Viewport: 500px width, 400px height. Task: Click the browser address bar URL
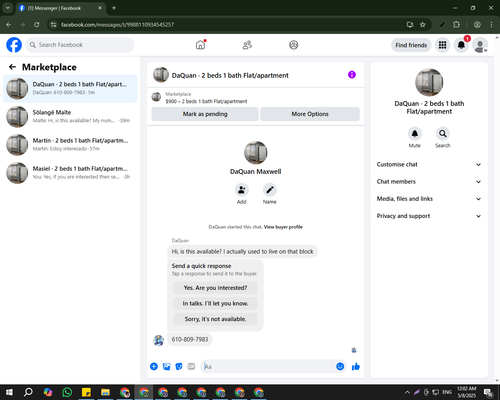(117, 25)
